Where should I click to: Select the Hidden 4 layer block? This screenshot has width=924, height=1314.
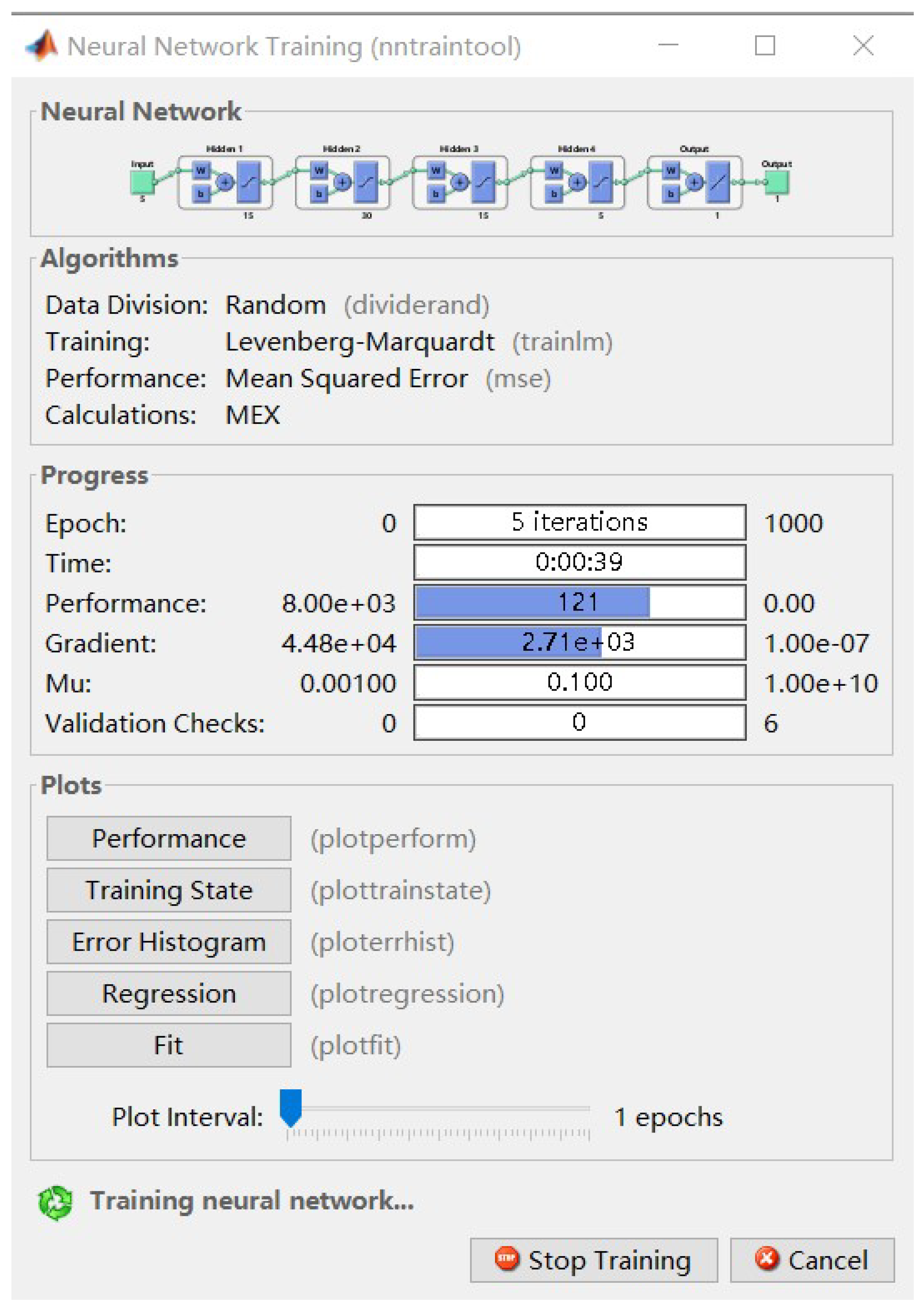click(x=577, y=182)
